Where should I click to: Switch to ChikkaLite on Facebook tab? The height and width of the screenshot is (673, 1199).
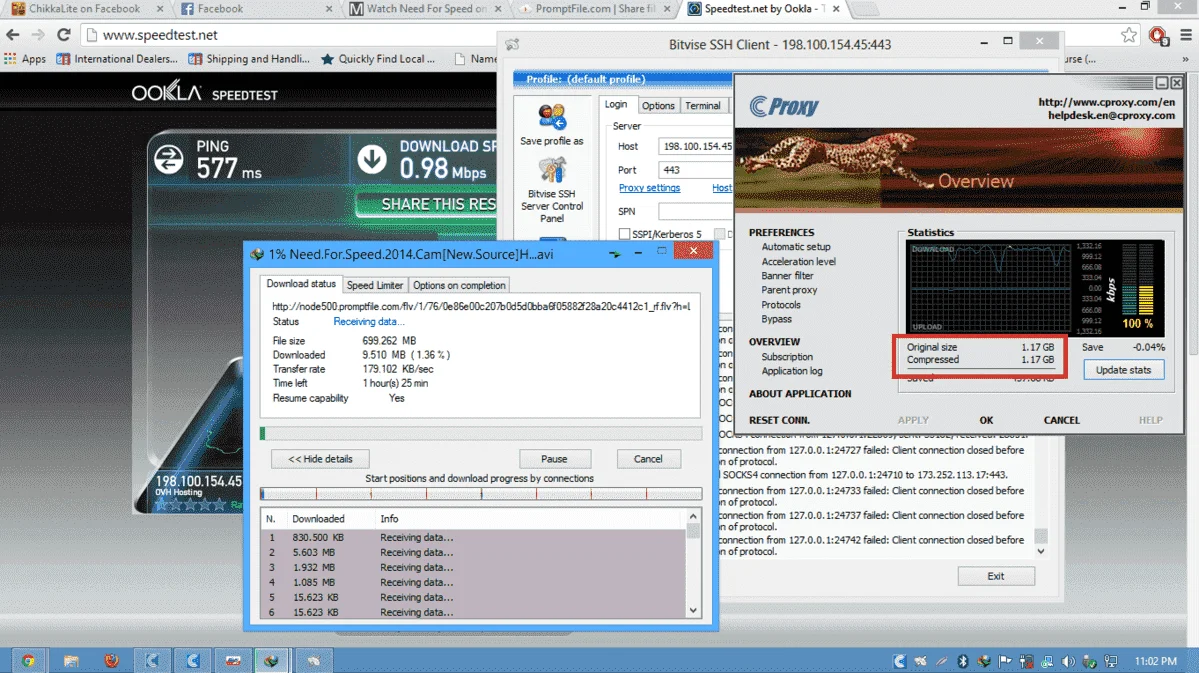point(84,9)
